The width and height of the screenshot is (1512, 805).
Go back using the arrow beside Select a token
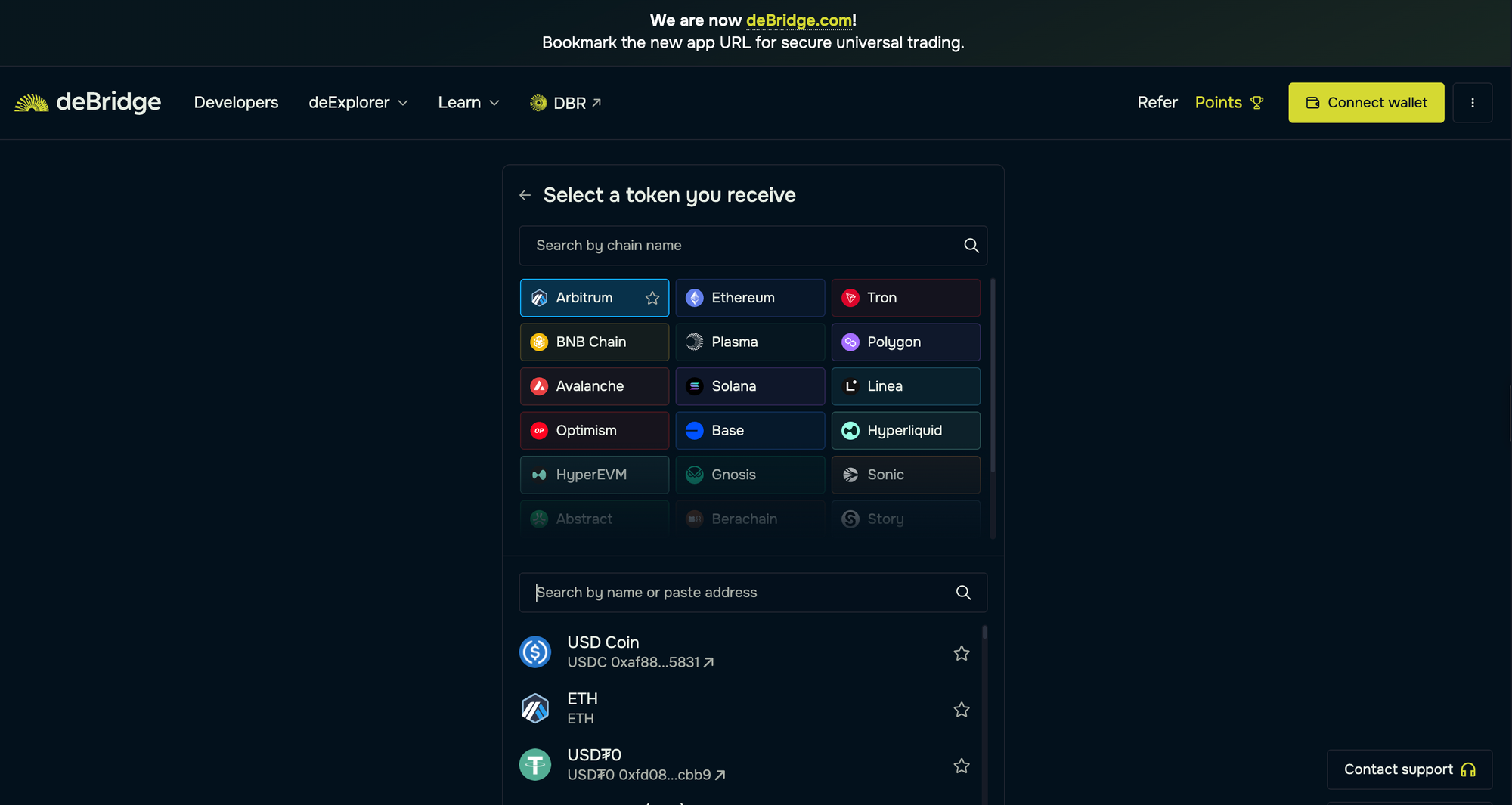525,194
